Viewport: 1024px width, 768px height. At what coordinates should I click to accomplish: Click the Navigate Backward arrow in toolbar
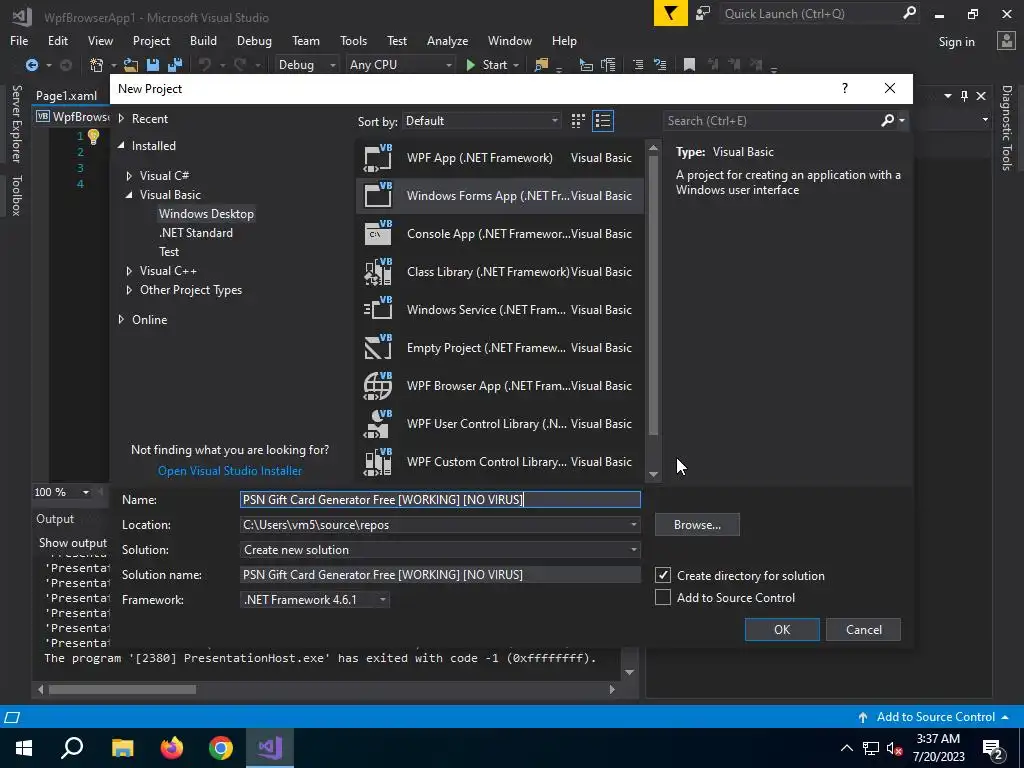[x=31, y=65]
